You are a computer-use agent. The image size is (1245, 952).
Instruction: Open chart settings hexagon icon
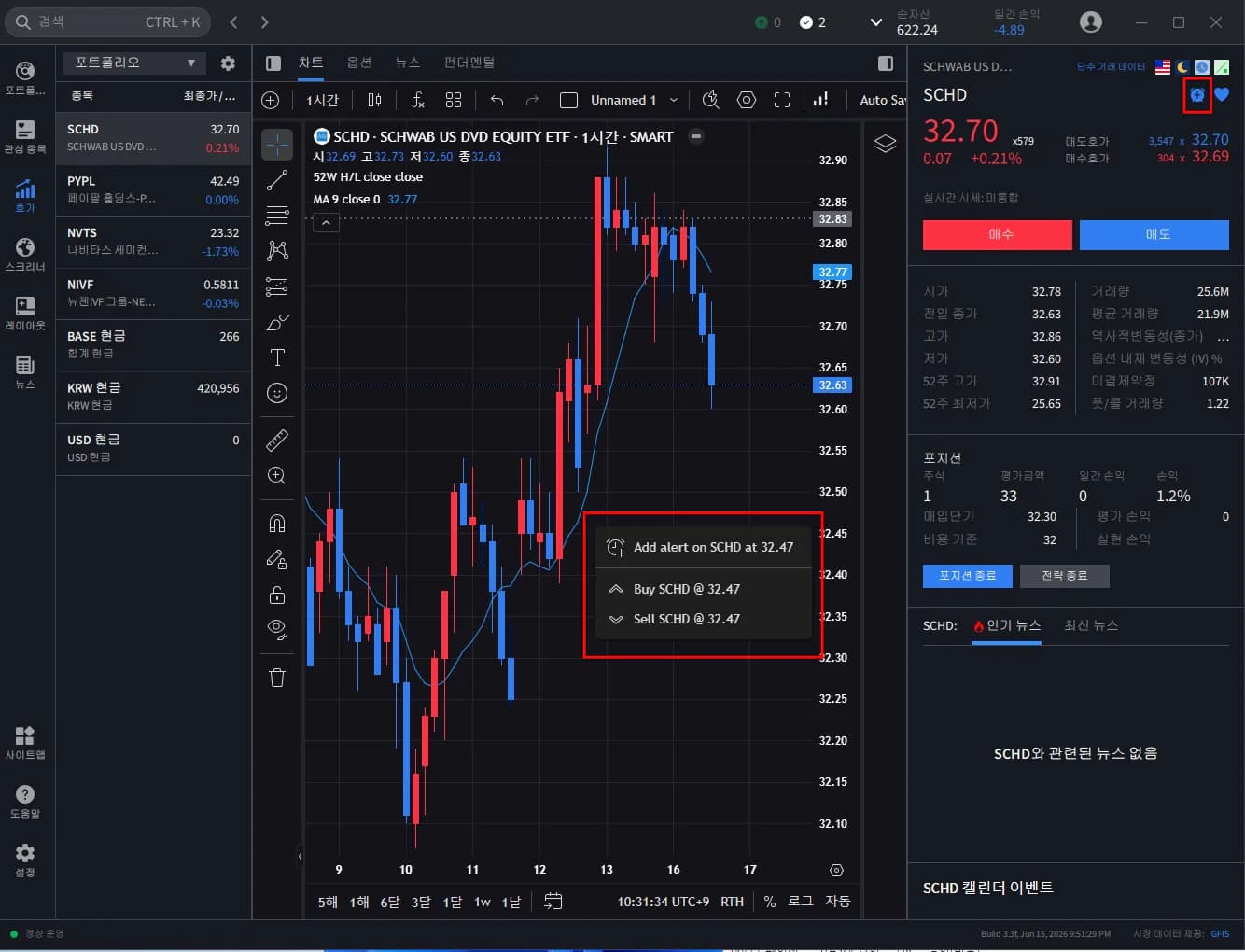coord(747,100)
